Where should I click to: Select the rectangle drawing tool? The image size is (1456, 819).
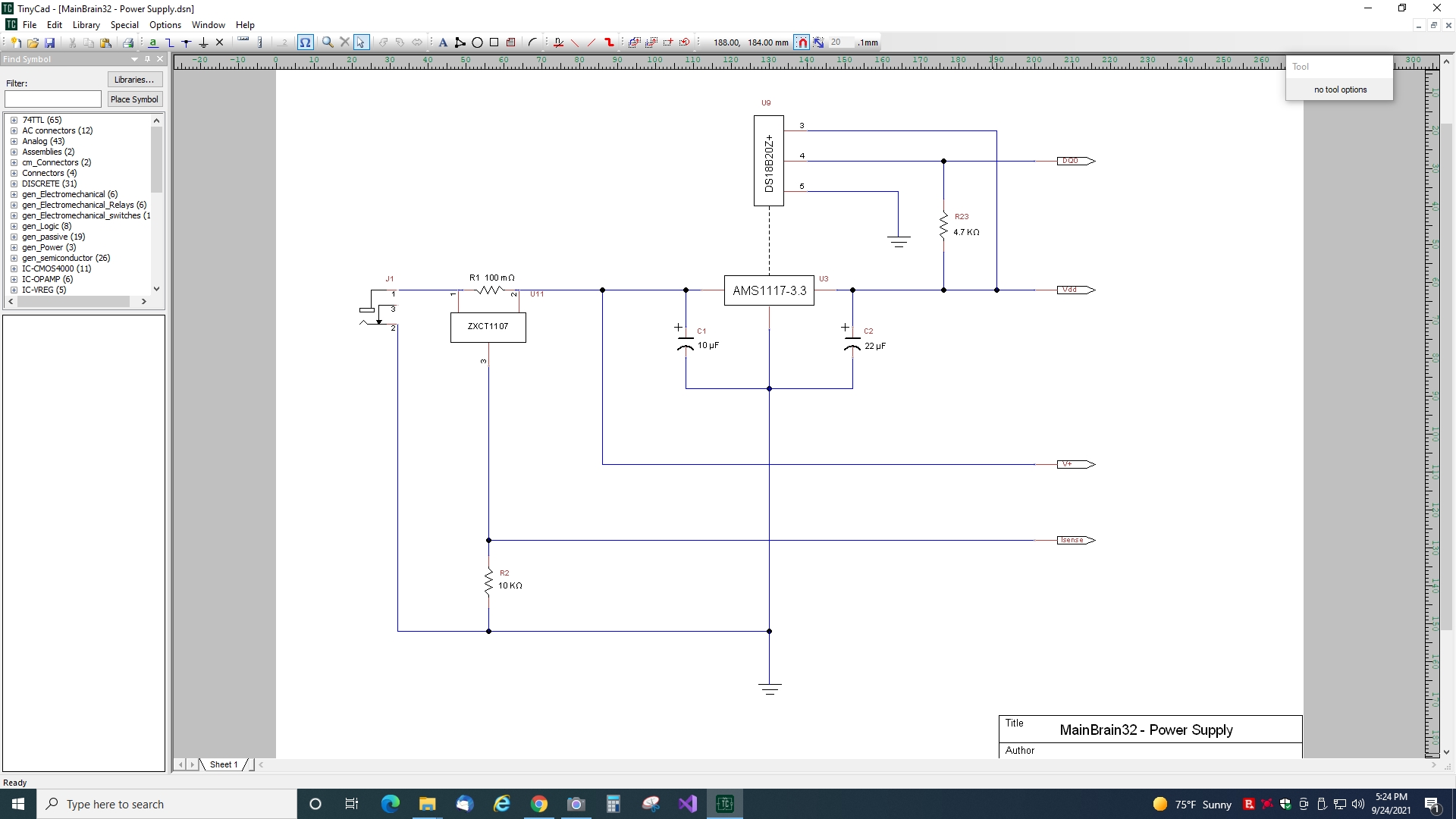tap(494, 42)
